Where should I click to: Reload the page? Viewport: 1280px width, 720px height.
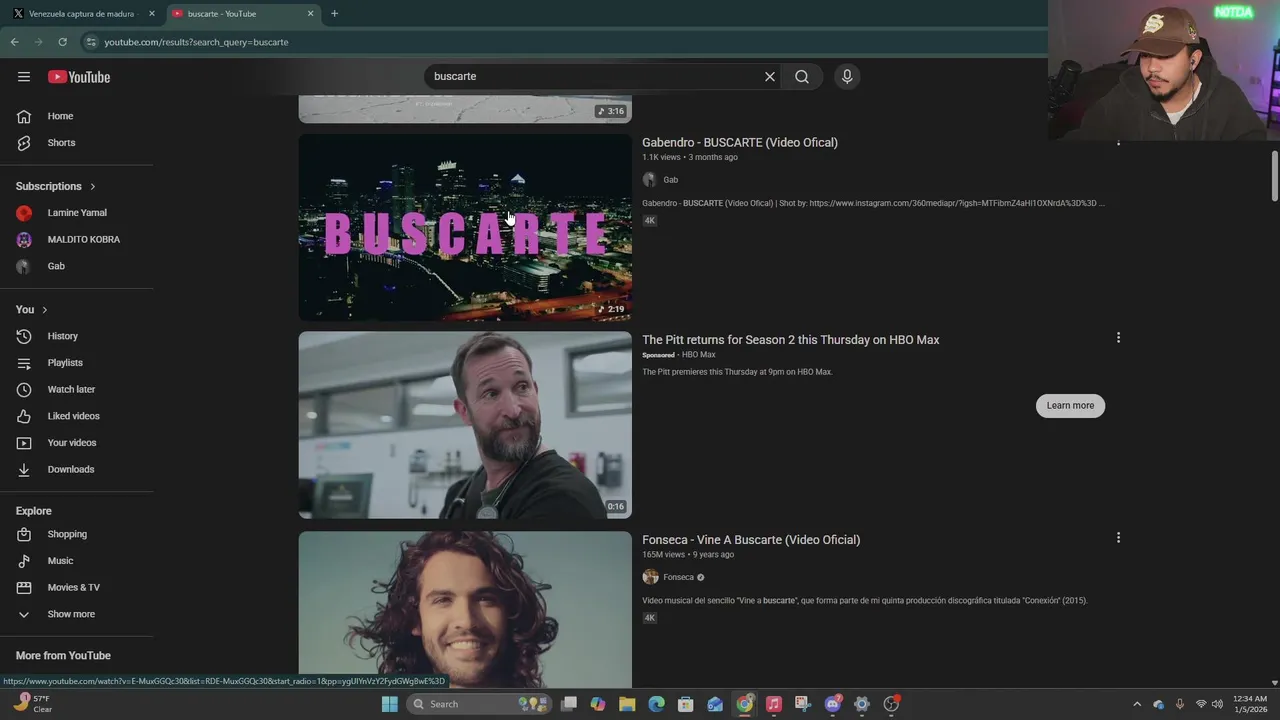pyautogui.click(x=62, y=42)
